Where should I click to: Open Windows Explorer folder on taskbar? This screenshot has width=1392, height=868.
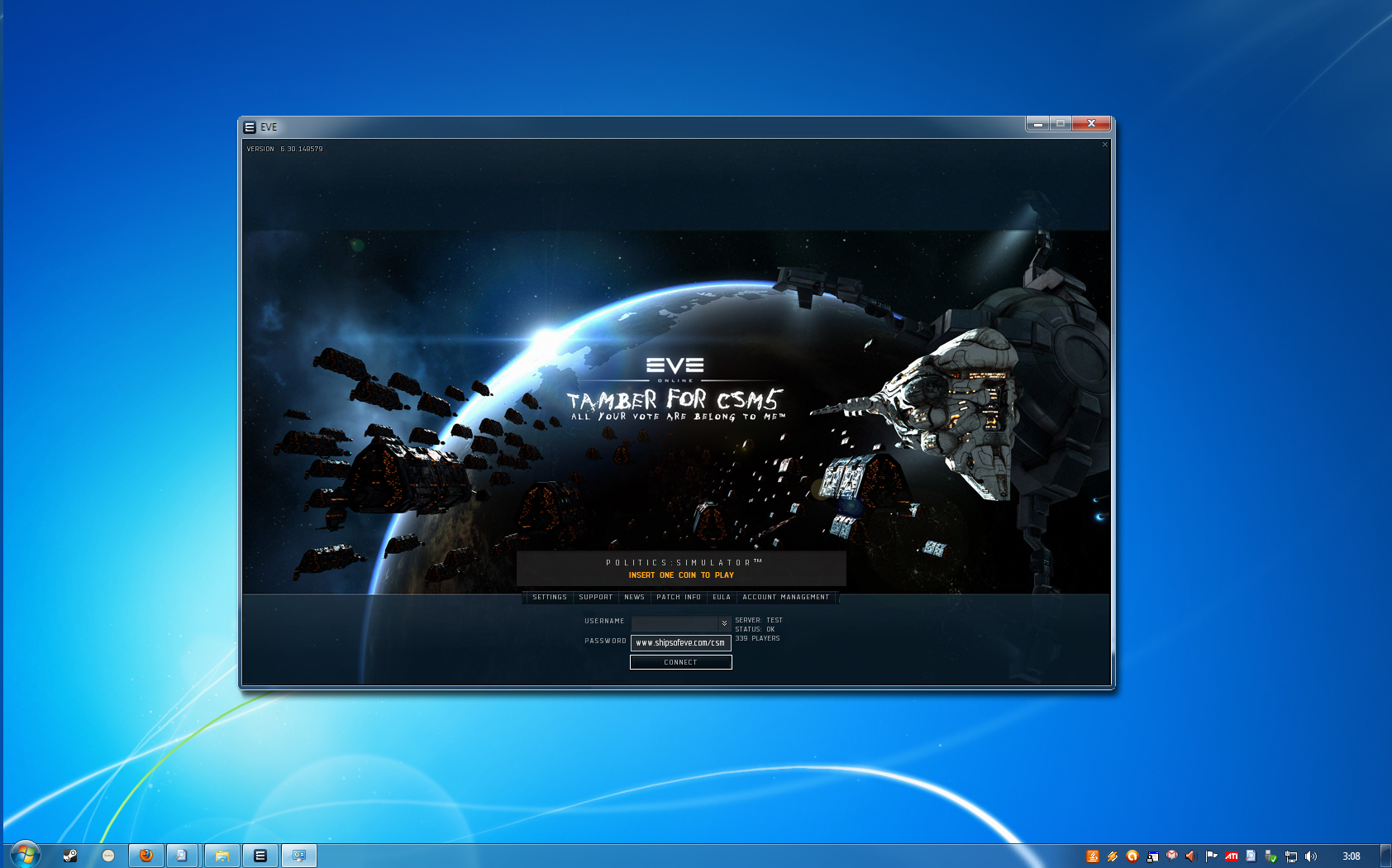pyautogui.click(x=222, y=856)
